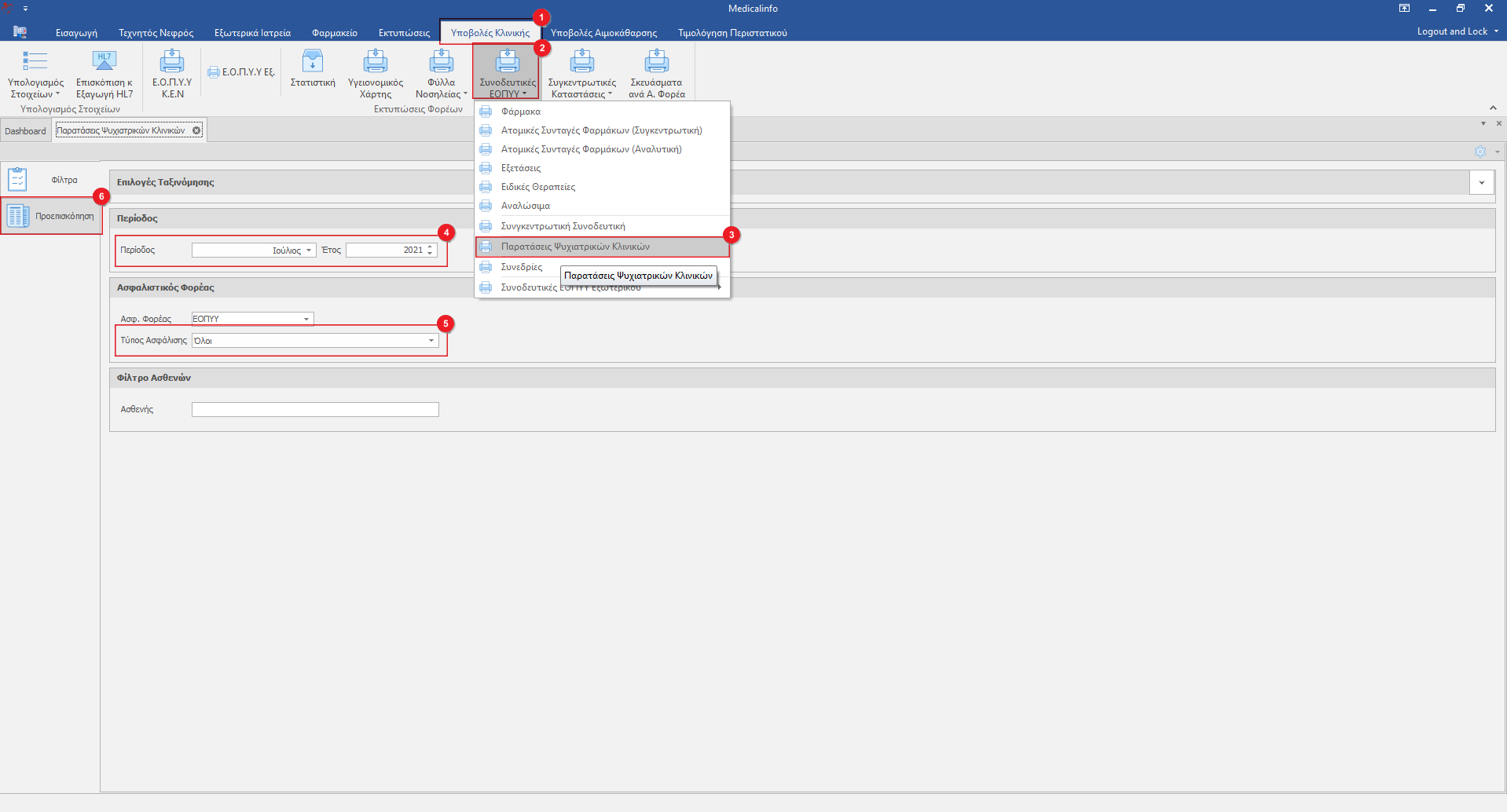Click the Ασθενής input field
Viewport: 1507px width, 812px height.
[315, 410]
